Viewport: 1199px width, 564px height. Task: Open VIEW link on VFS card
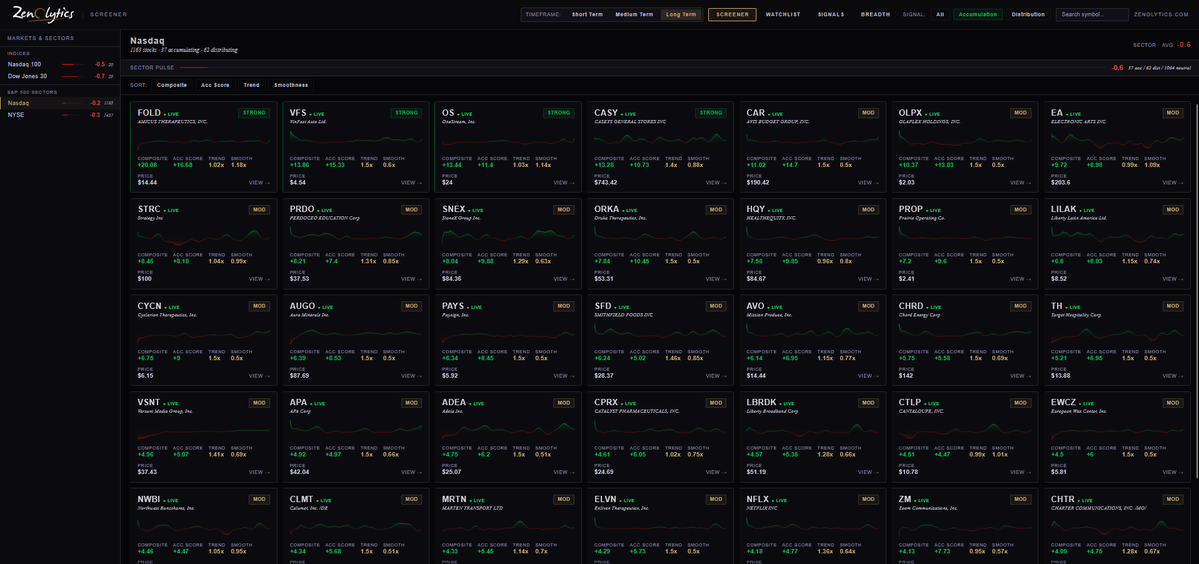tap(411, 183)
